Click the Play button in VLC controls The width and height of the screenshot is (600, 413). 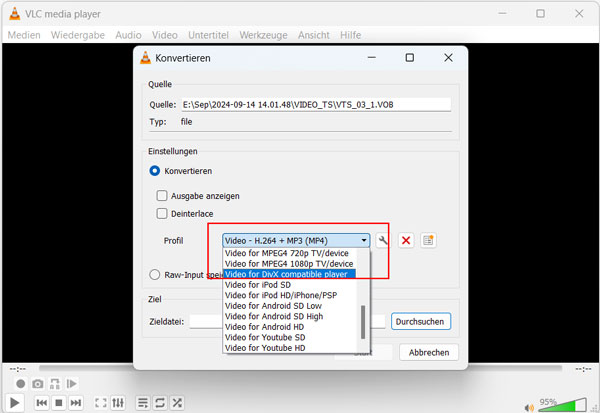click(x=15, y=403)
